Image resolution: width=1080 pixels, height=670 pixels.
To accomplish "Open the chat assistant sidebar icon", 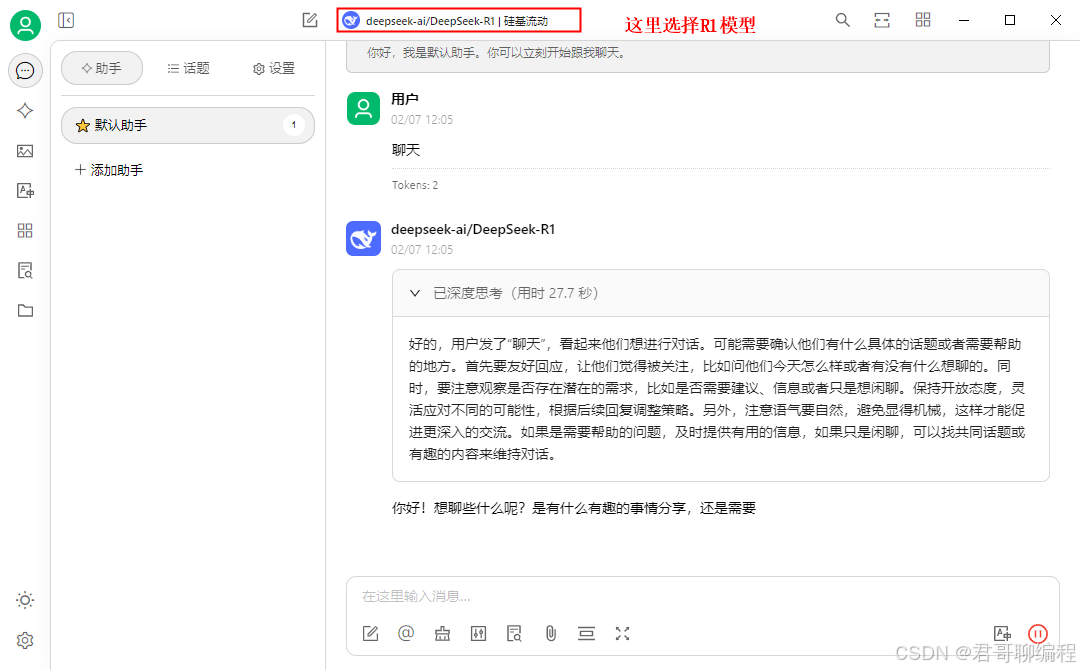I will 25,71.
